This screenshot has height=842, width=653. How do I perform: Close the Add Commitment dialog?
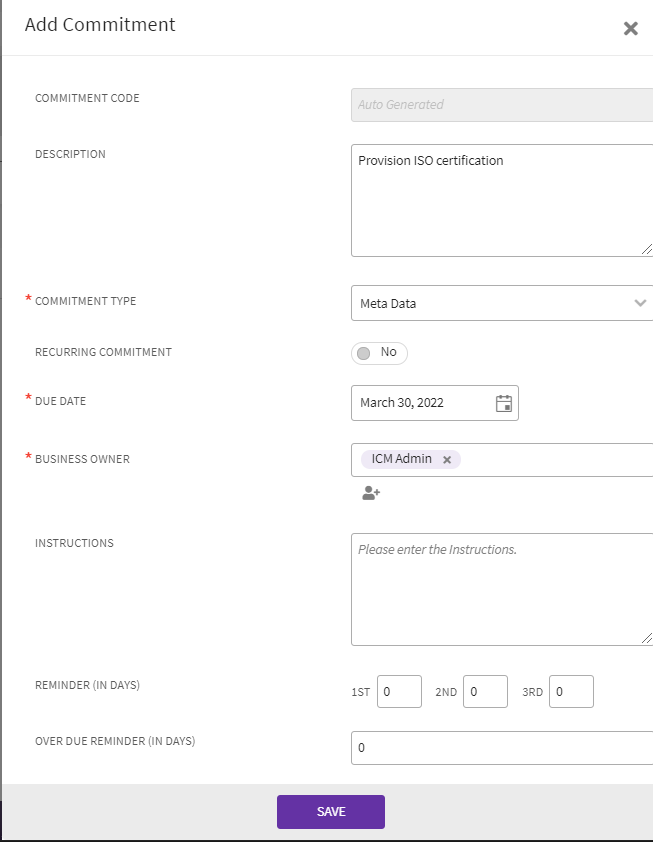[630, 28]
